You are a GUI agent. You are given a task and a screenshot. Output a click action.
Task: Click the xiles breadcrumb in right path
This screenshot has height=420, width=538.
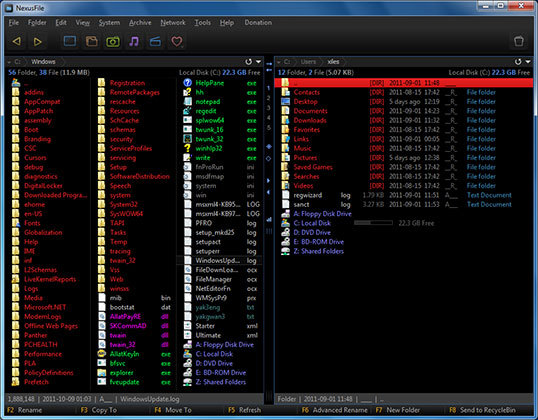[333, 62]
